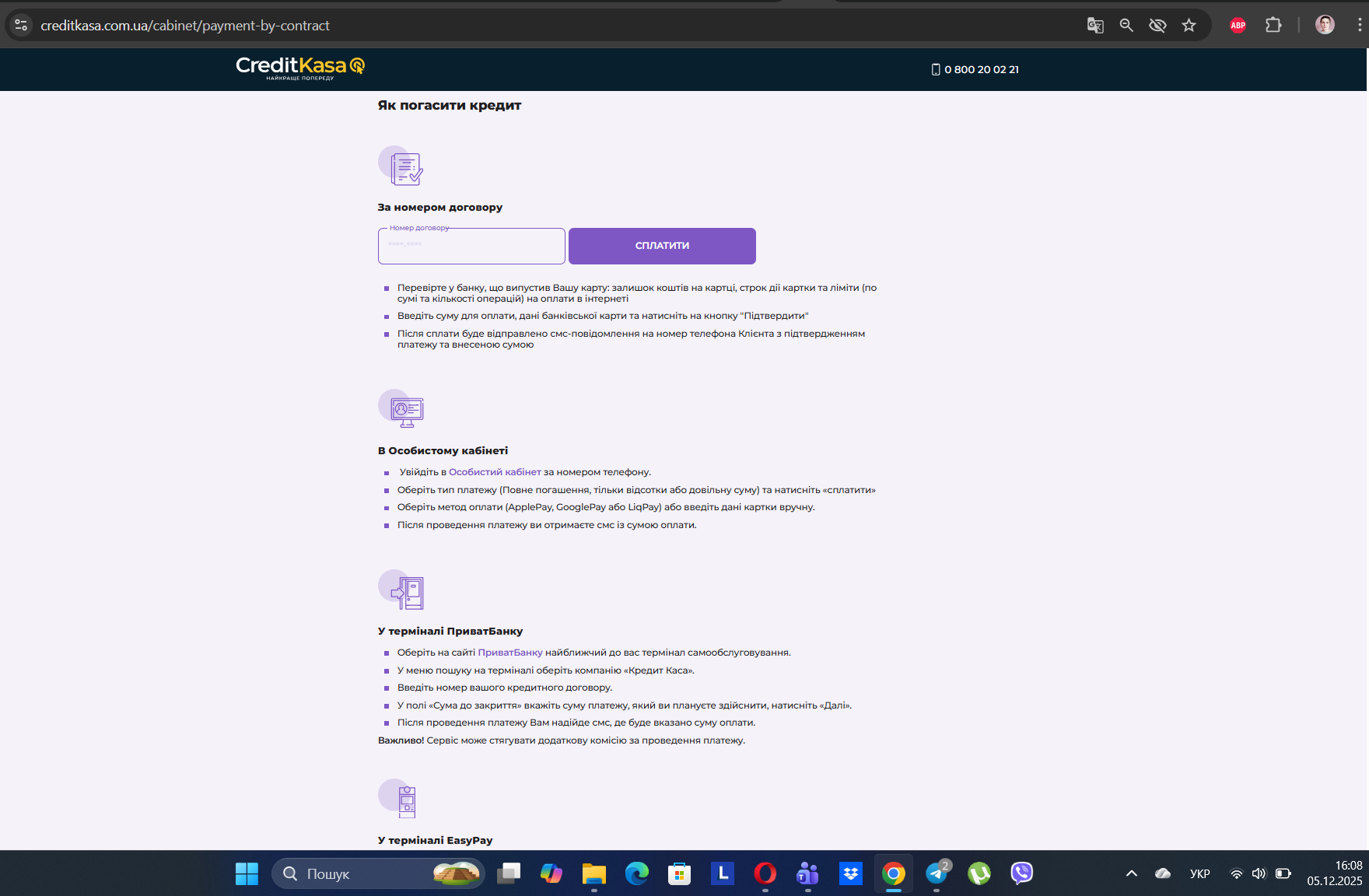
Task: Open Microsoft Teams from the taskbar
Action: (808, 873)
